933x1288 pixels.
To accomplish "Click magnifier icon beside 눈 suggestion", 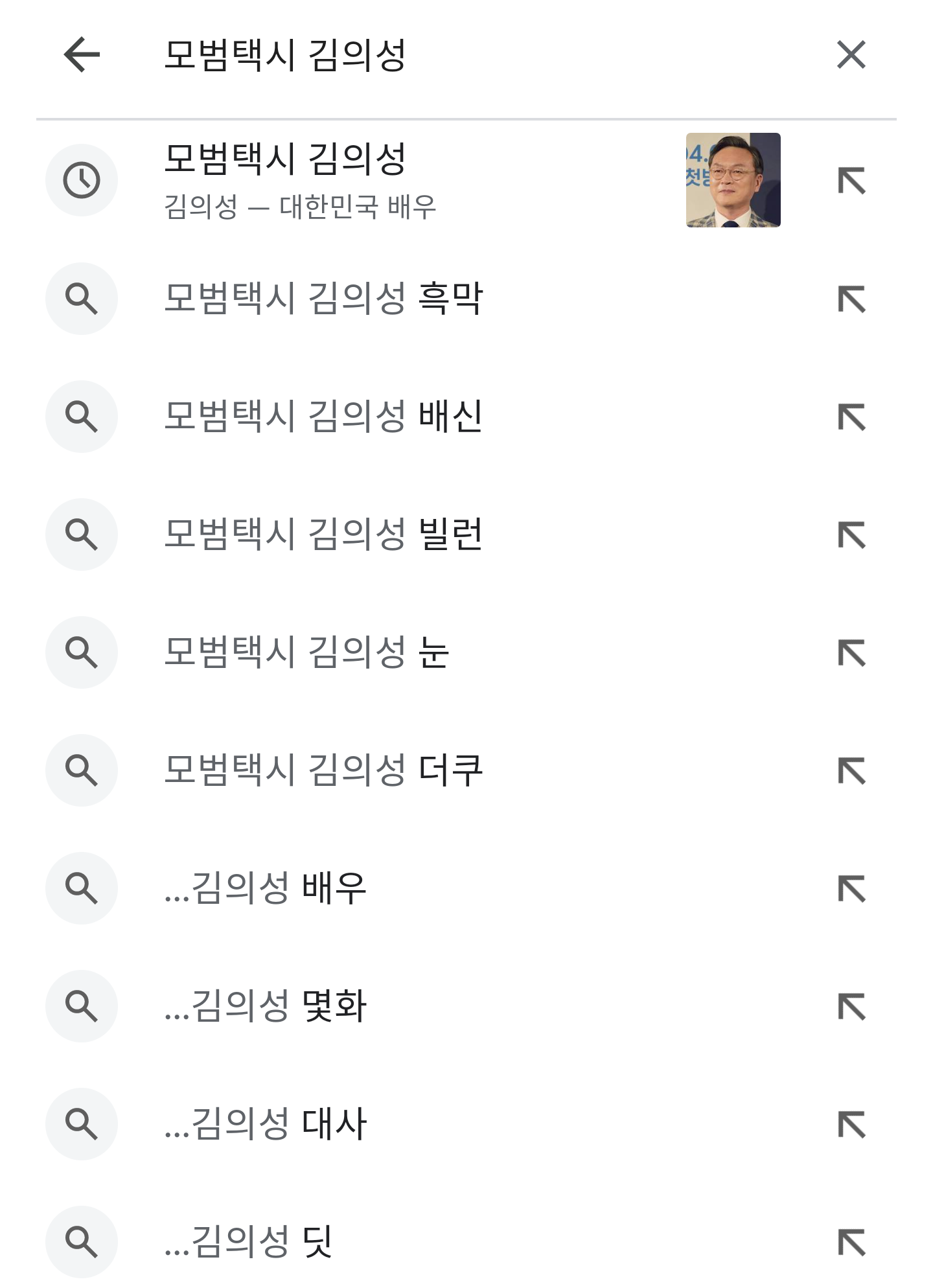I will pyautogui.click(x=82, y=652).
